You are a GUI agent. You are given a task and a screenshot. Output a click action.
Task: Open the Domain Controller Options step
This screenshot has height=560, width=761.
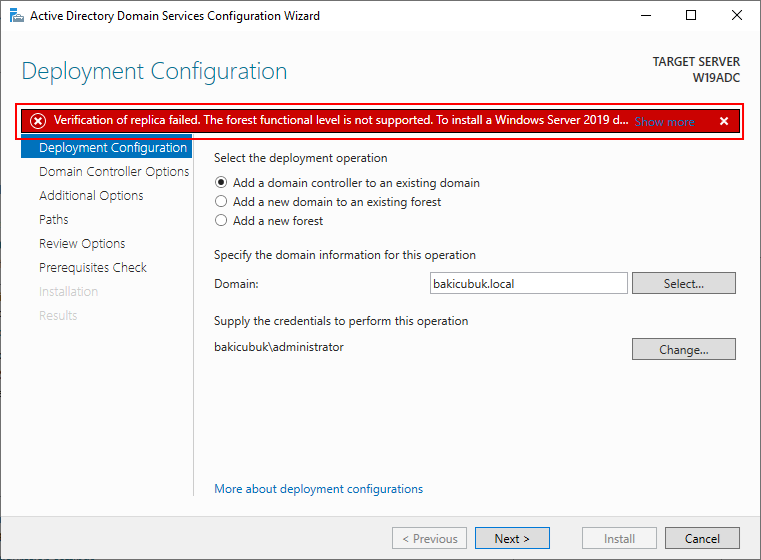114,171
